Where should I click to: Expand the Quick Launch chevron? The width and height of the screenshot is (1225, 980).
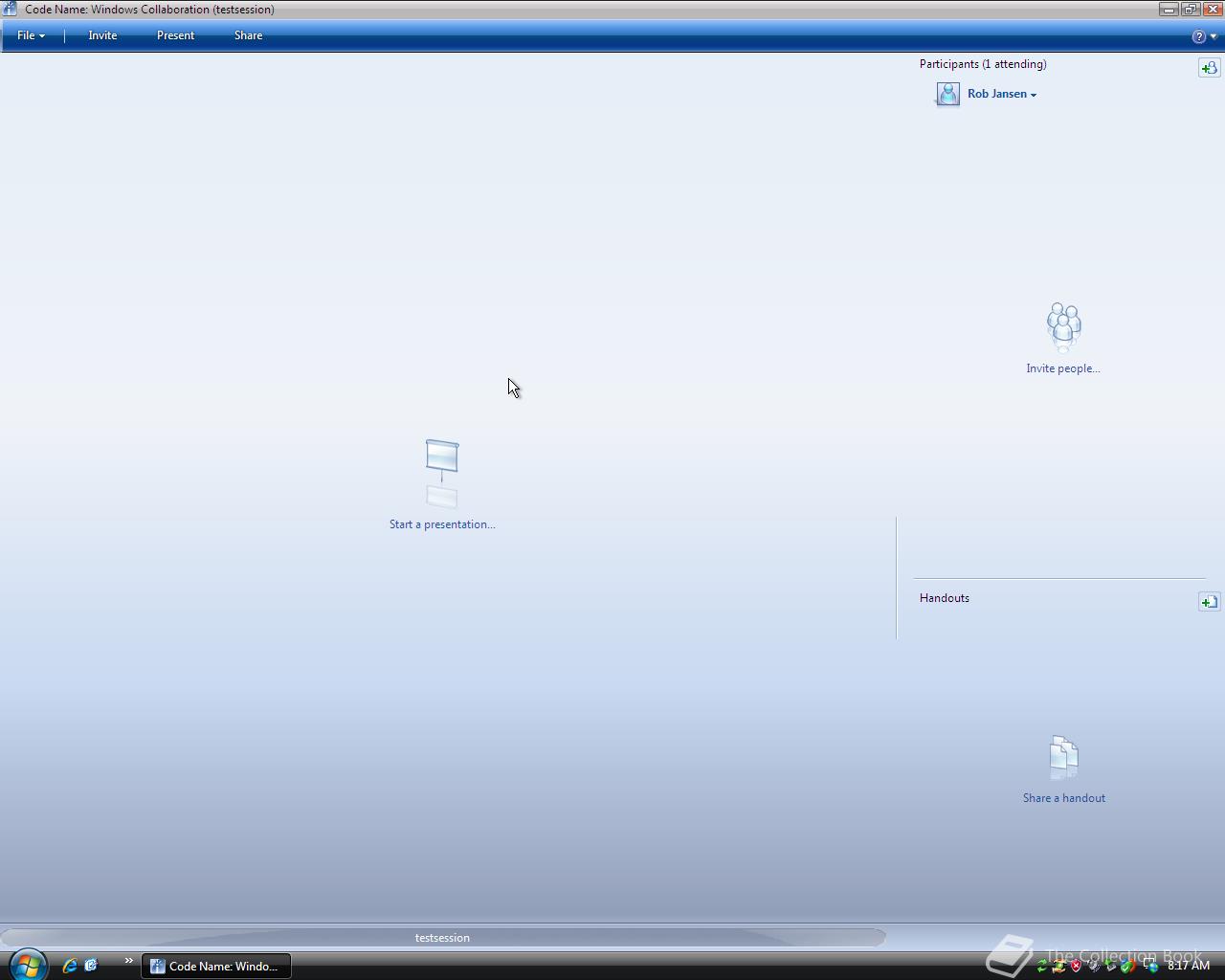pyautogui.click(x=128, y=961)
